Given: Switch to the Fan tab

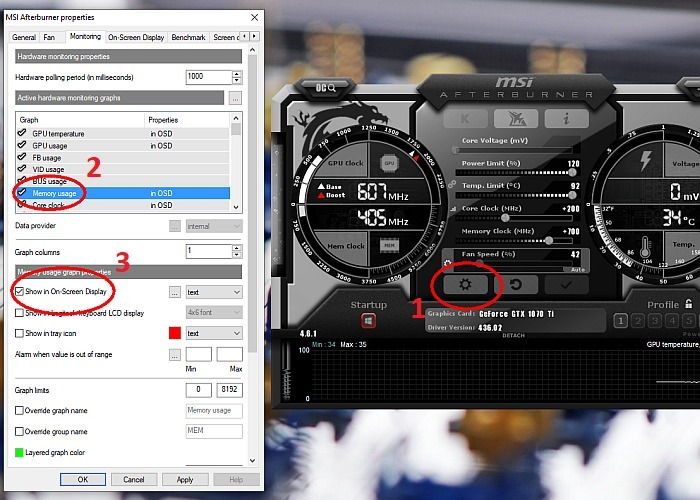Looking at the screenshot, I should (49, 38).
